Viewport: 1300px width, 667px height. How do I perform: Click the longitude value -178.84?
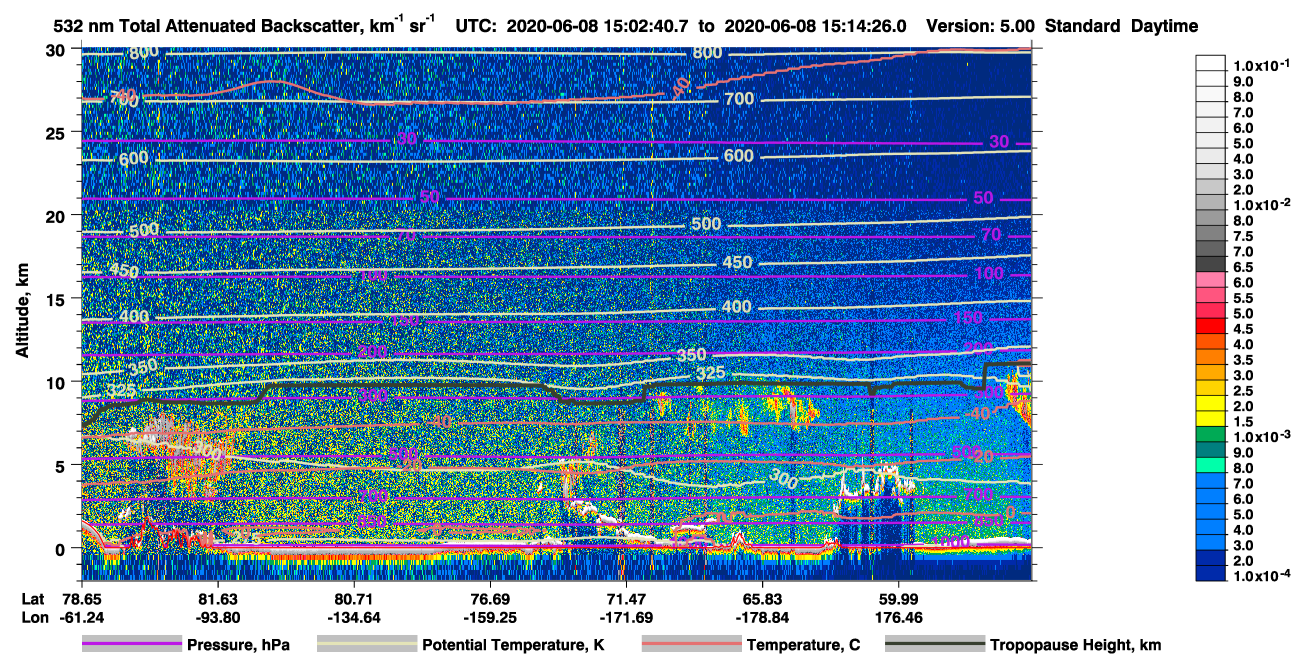(x=762, y=617)
